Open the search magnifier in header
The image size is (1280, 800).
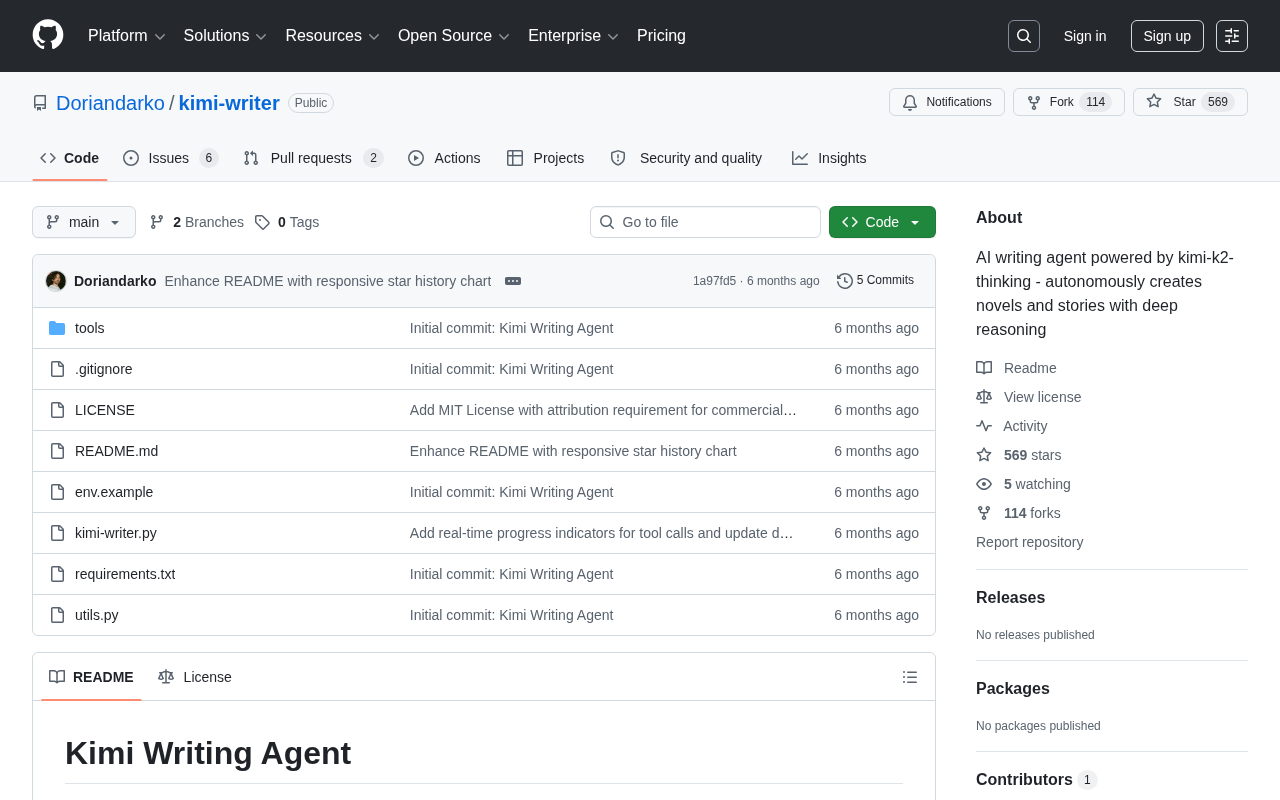(1024, 36)
